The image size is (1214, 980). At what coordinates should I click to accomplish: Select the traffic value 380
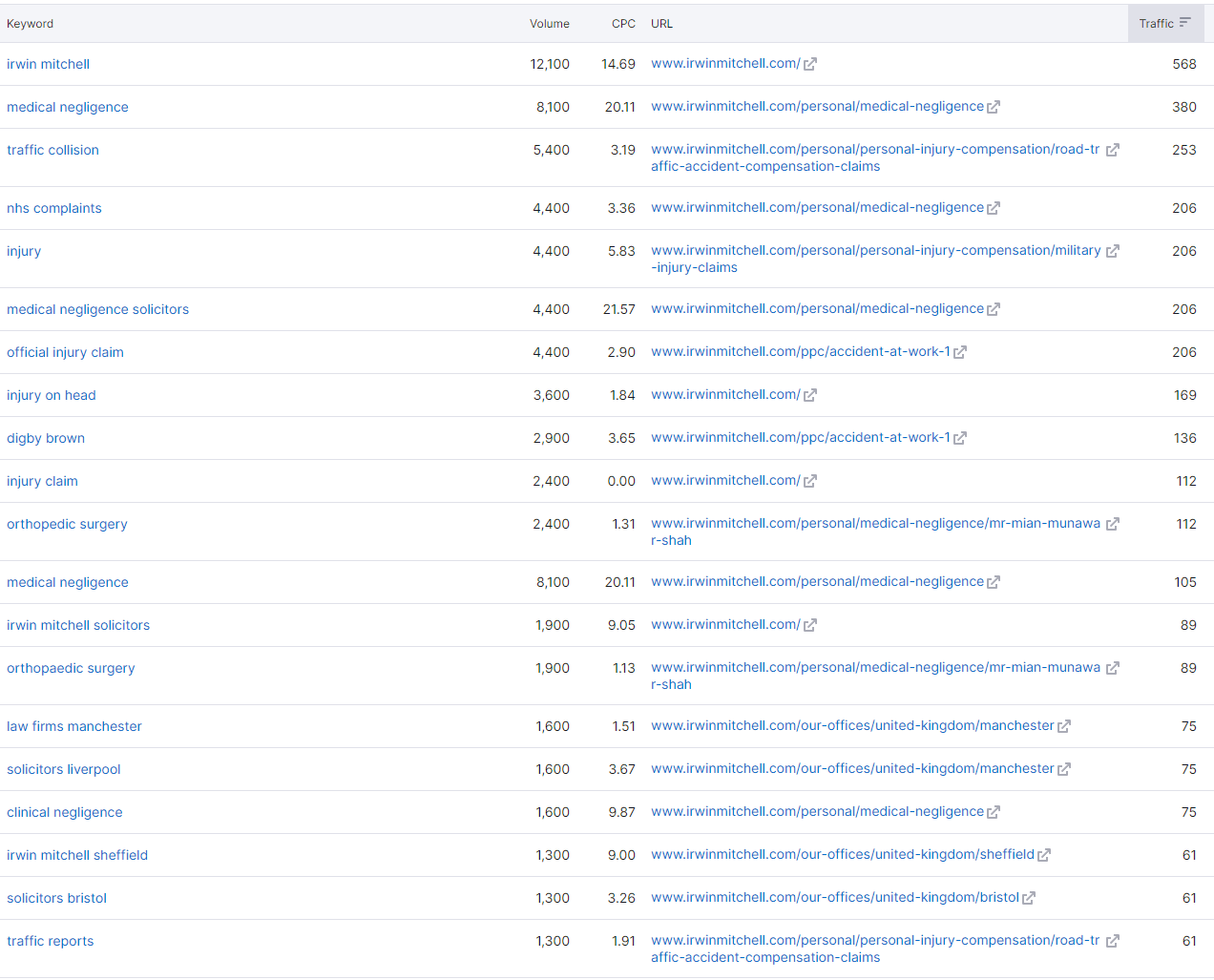1184,107
